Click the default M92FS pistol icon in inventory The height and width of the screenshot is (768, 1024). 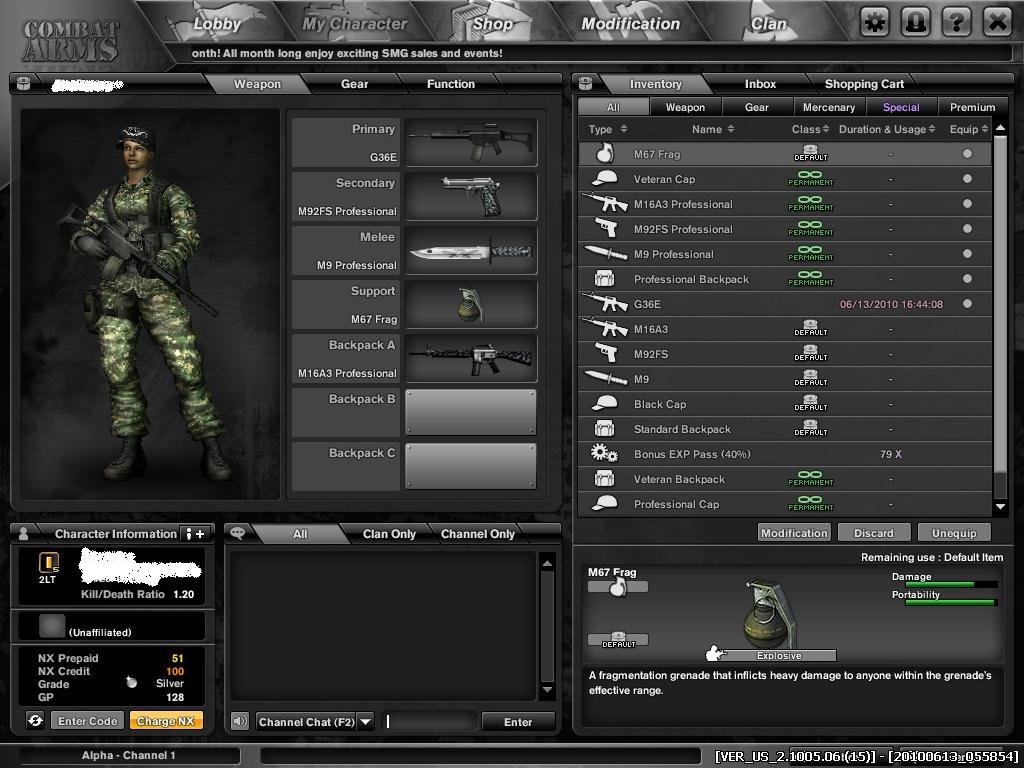coord(606,353)
